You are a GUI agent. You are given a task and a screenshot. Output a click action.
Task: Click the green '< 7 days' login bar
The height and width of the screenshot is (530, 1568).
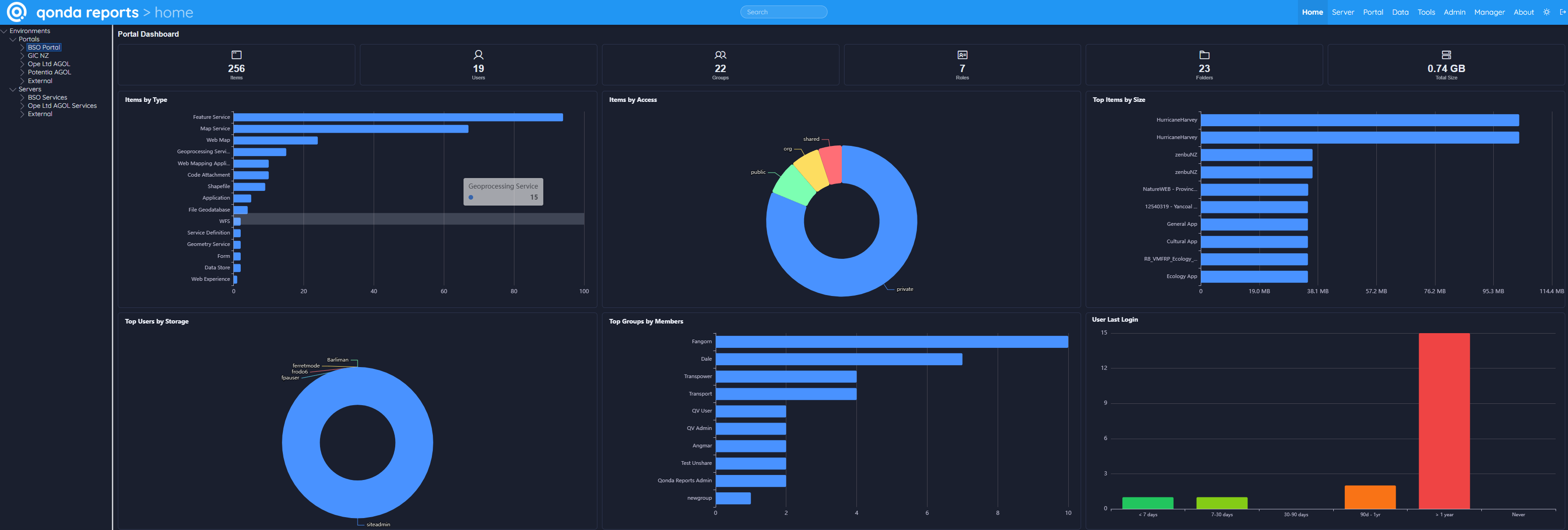tap(1148, 503)
